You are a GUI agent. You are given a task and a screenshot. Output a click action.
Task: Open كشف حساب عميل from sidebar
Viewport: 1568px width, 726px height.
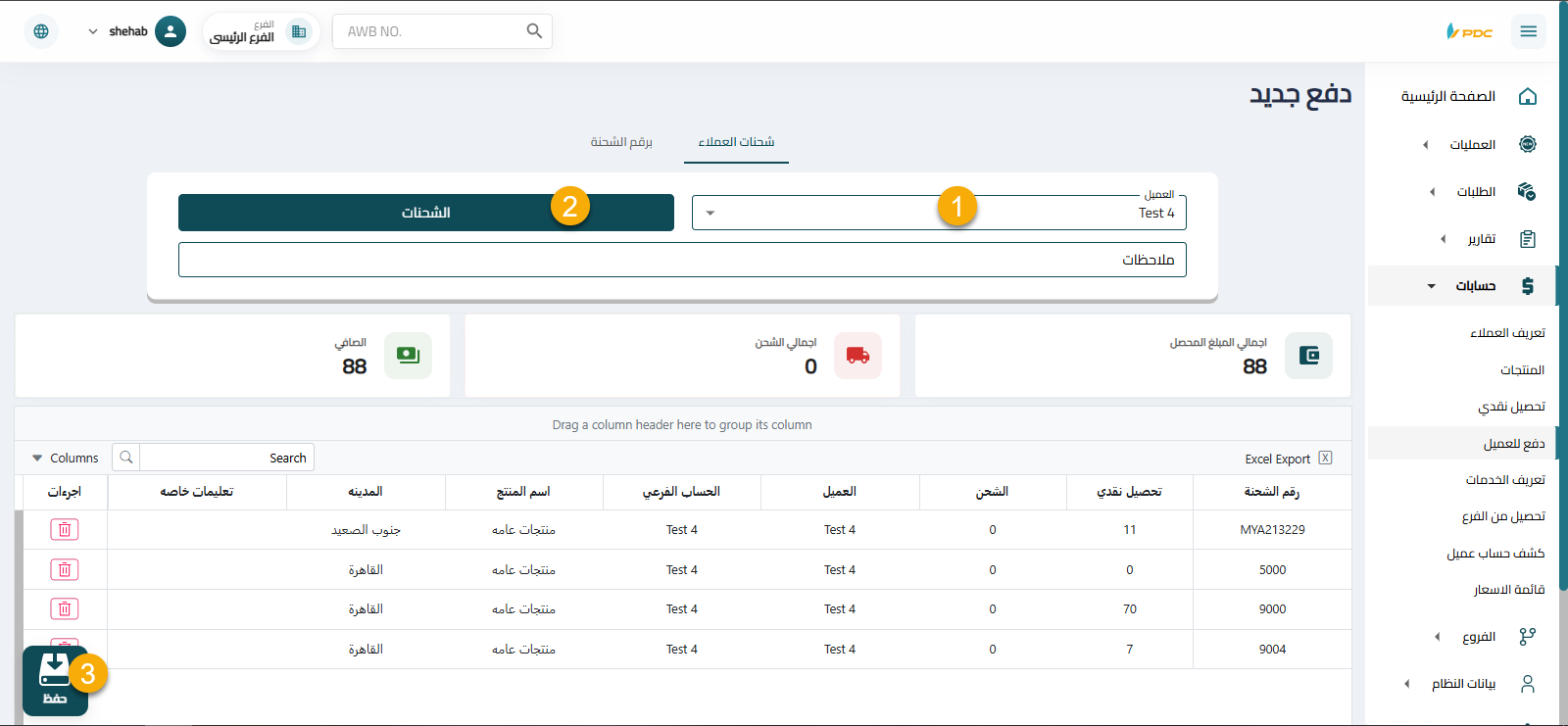click(1495, 554)
